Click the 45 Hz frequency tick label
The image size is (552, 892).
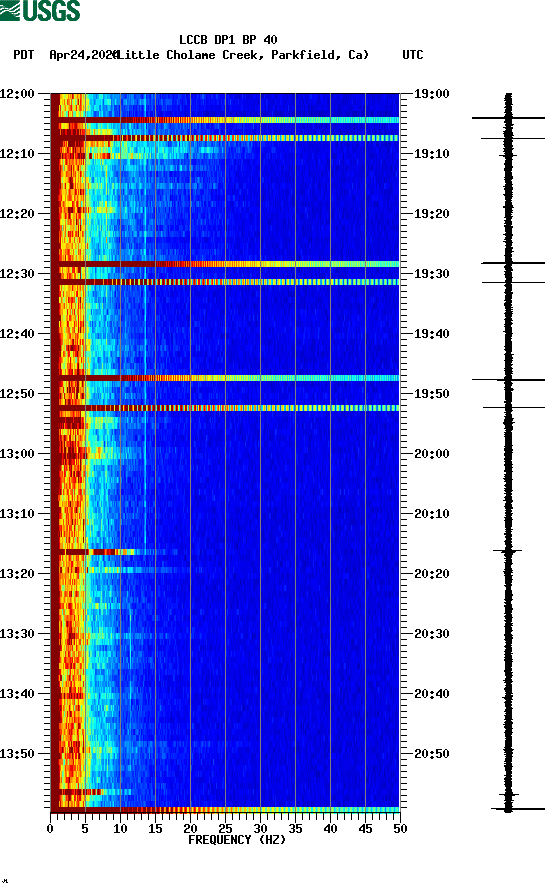[365, 829]
